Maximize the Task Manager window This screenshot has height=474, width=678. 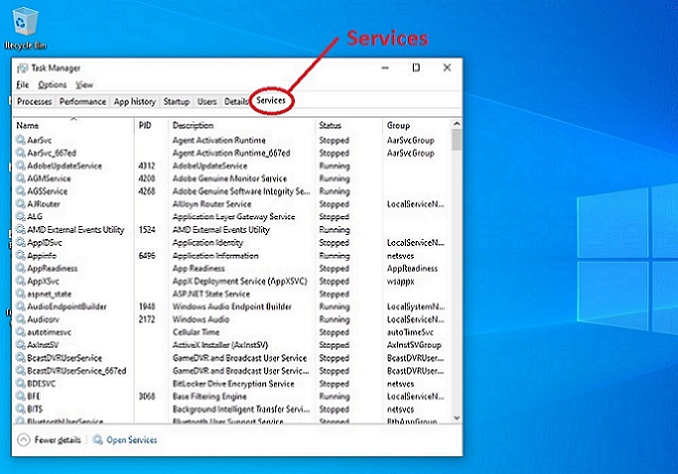(x=416, y=68)
